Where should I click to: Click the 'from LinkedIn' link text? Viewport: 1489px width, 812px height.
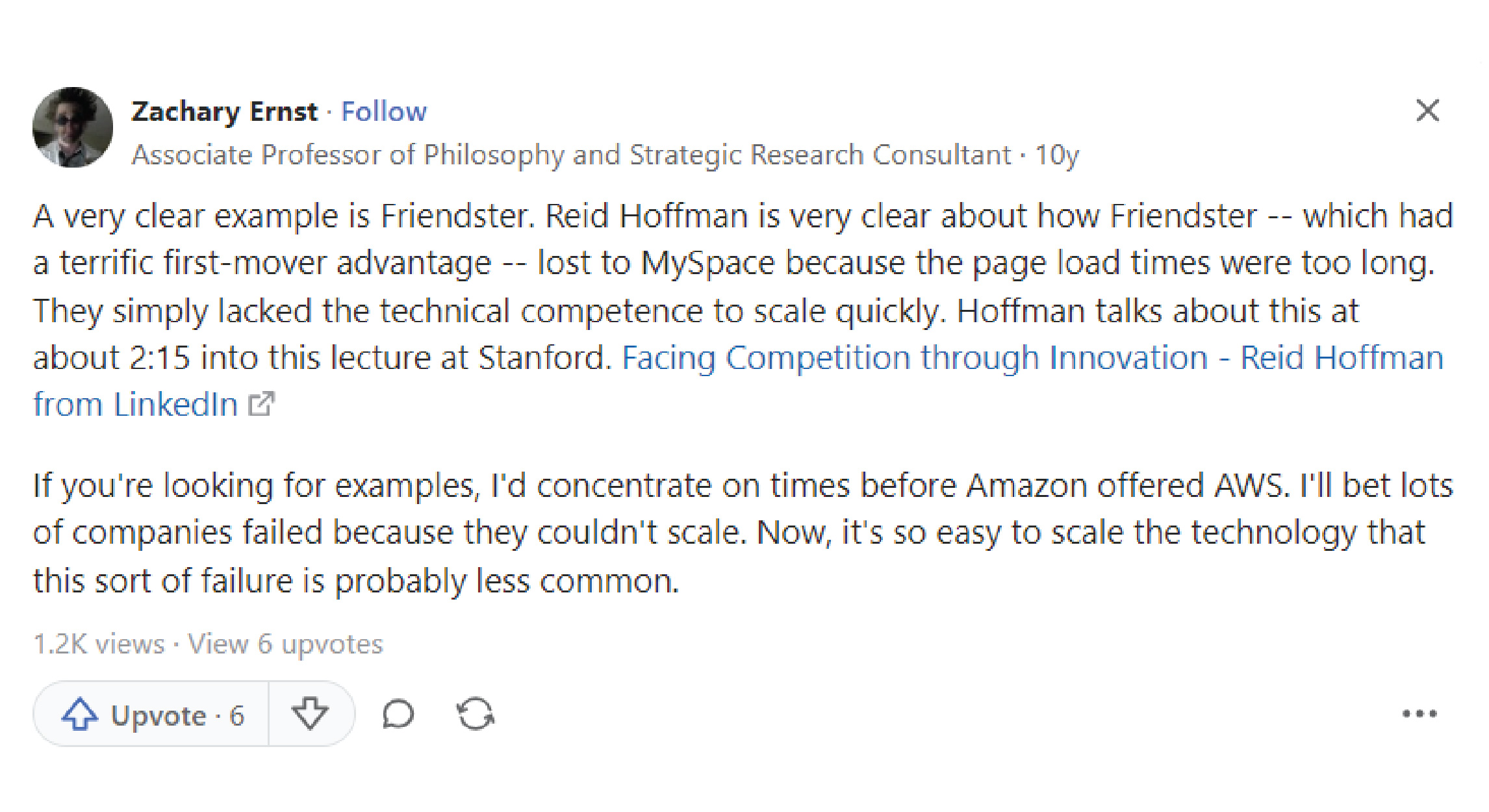(136, 405)
